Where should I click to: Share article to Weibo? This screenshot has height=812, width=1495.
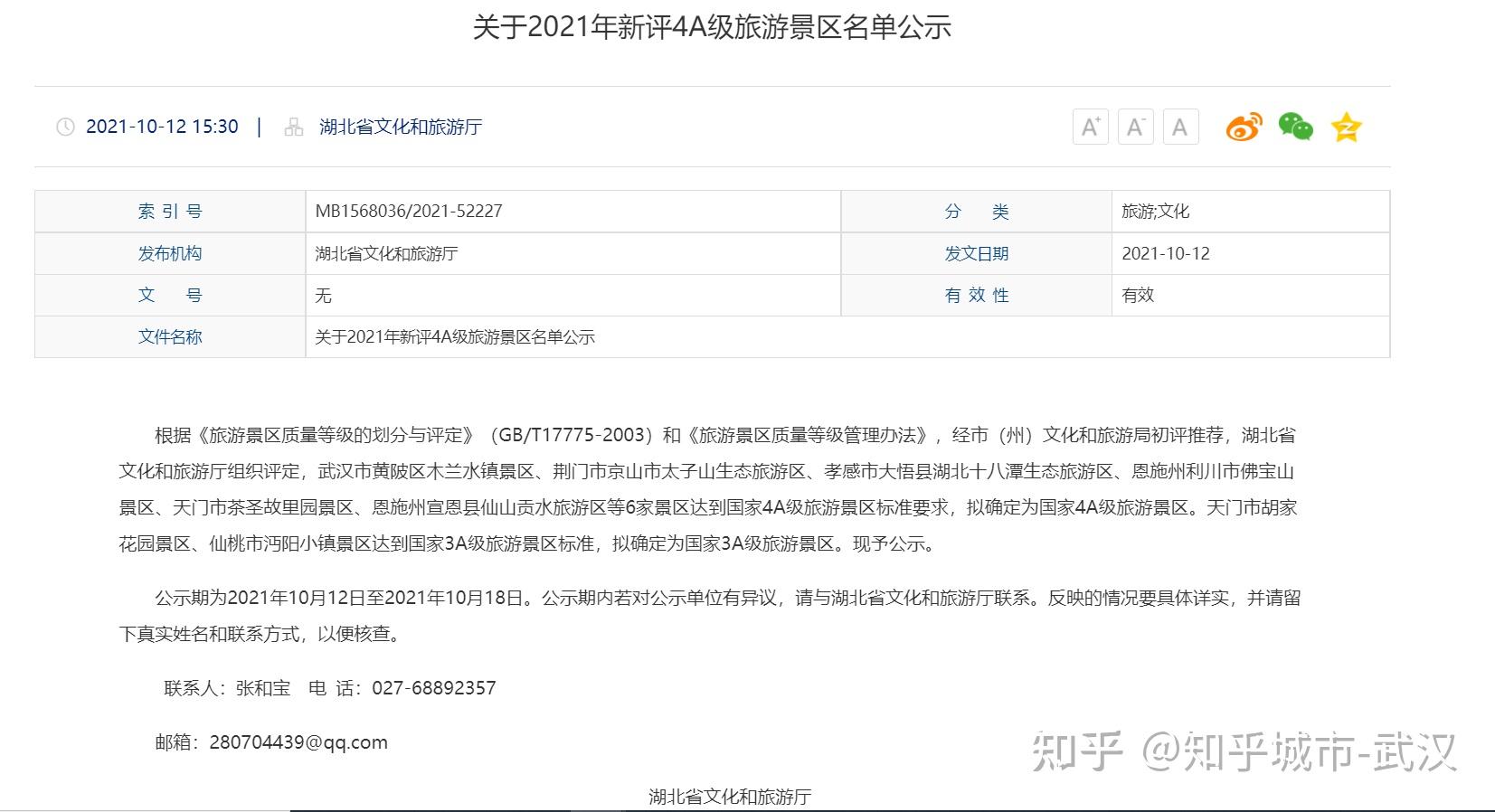1244,127
